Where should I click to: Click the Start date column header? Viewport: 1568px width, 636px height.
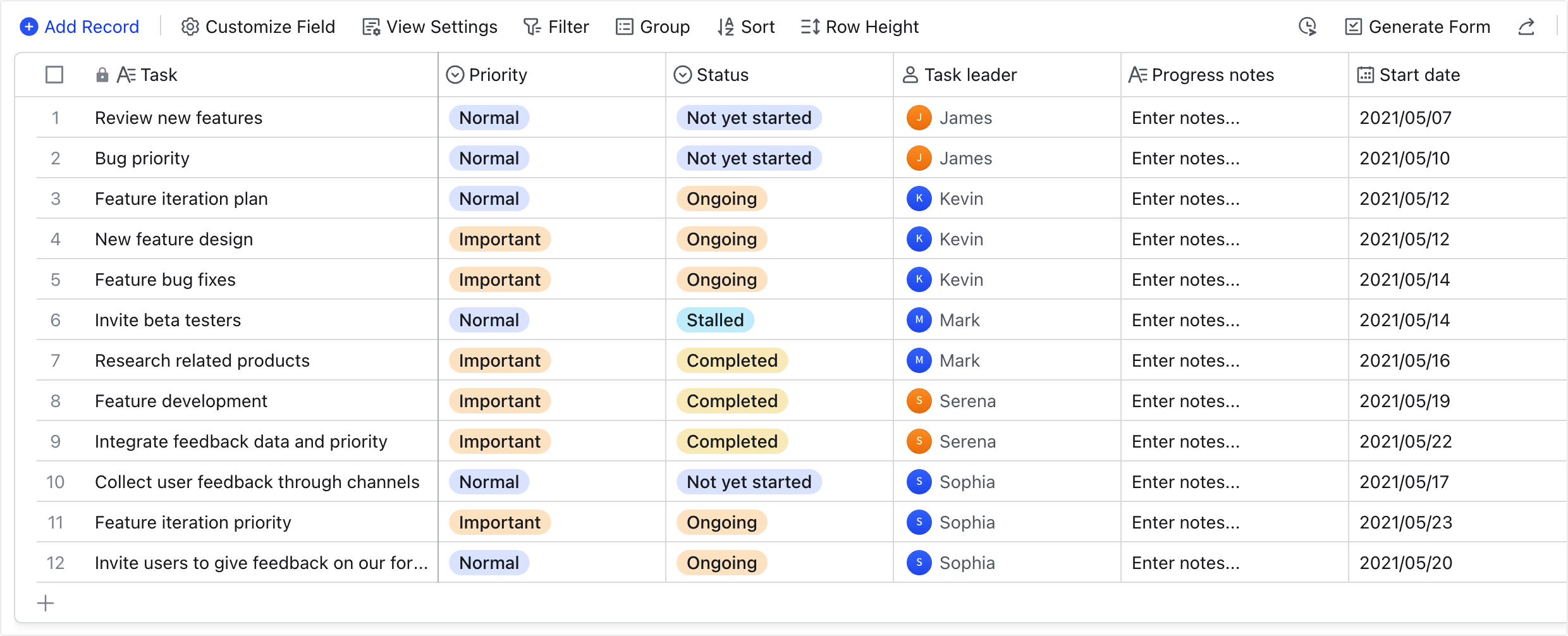tap(1419, 75)
